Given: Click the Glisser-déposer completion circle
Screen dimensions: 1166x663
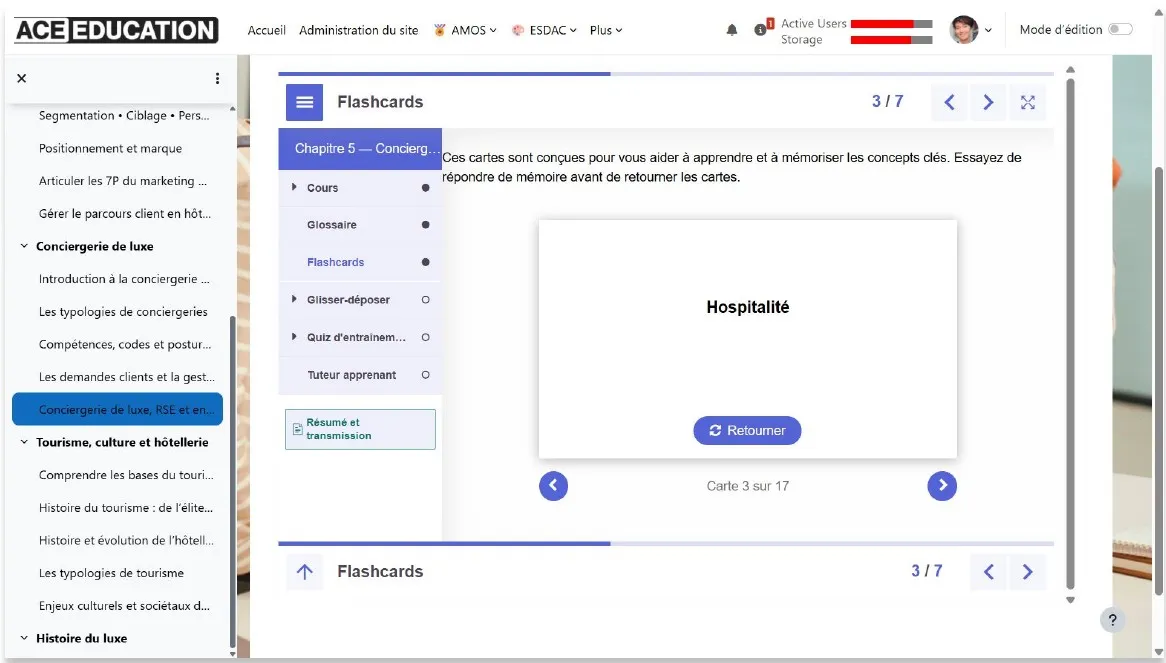Looking at the screenshot, I should [x=425, y=300].
